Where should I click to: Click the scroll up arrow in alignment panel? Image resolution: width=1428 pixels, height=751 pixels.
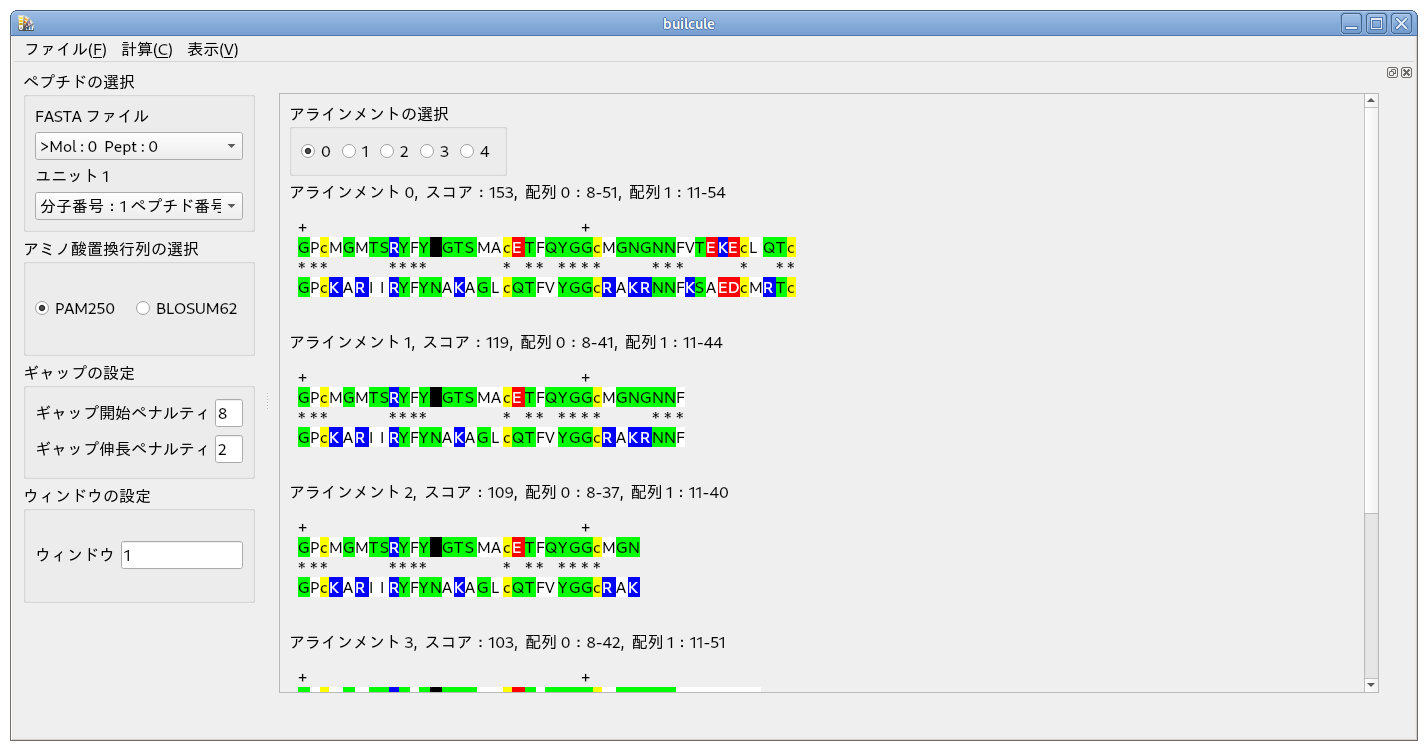point(1371,100)
